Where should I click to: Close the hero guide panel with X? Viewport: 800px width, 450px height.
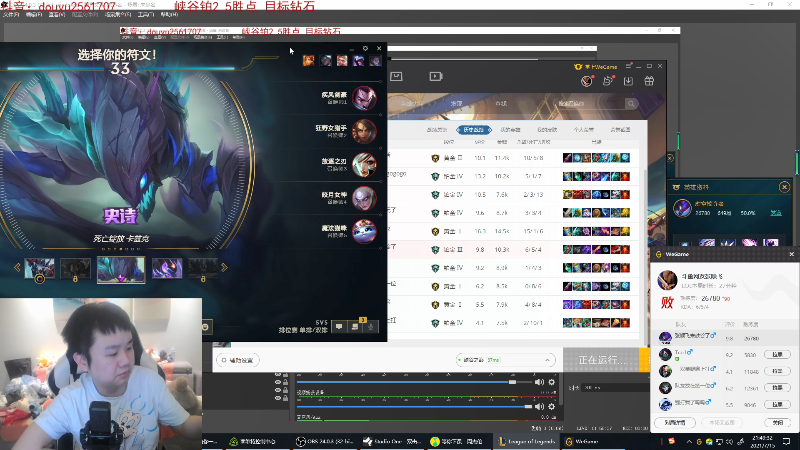click(x=785, y=187)
